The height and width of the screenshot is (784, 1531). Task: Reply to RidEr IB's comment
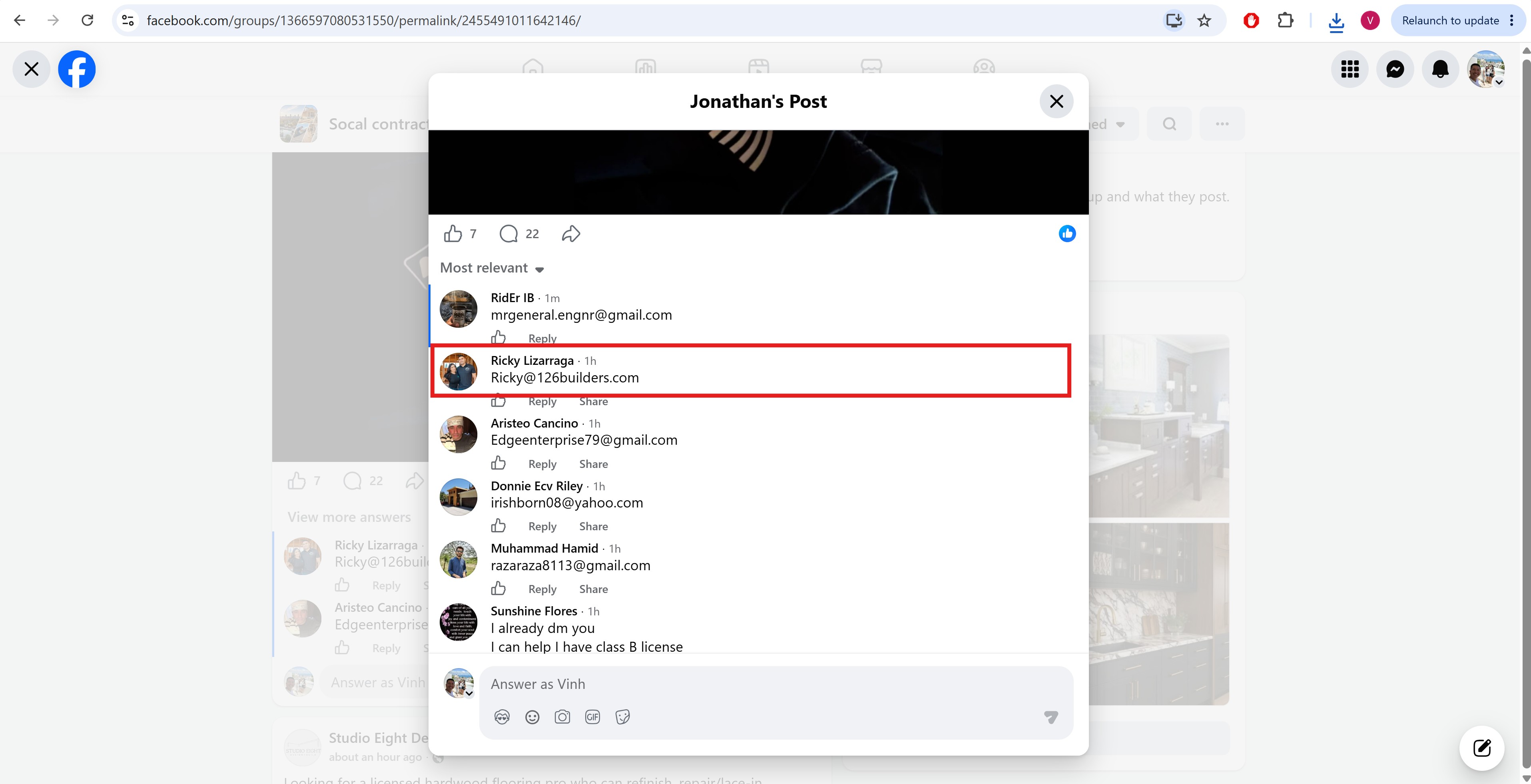click(x=542, y=338)
